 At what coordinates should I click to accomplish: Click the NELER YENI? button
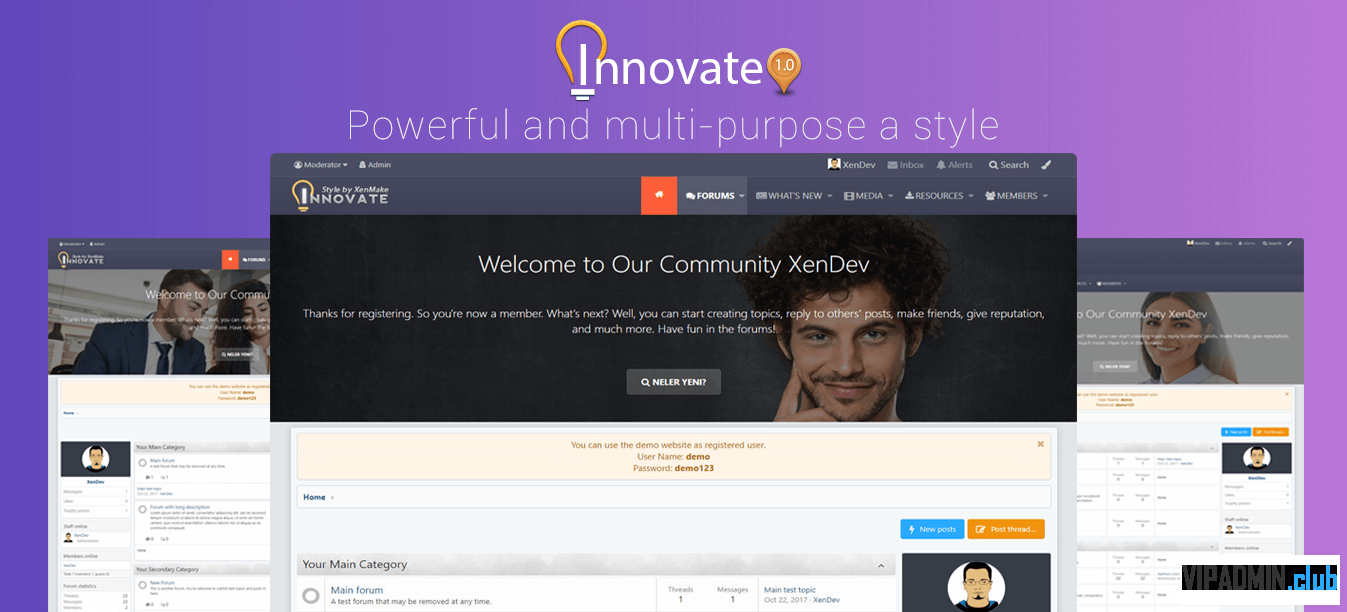coord(673,382)
